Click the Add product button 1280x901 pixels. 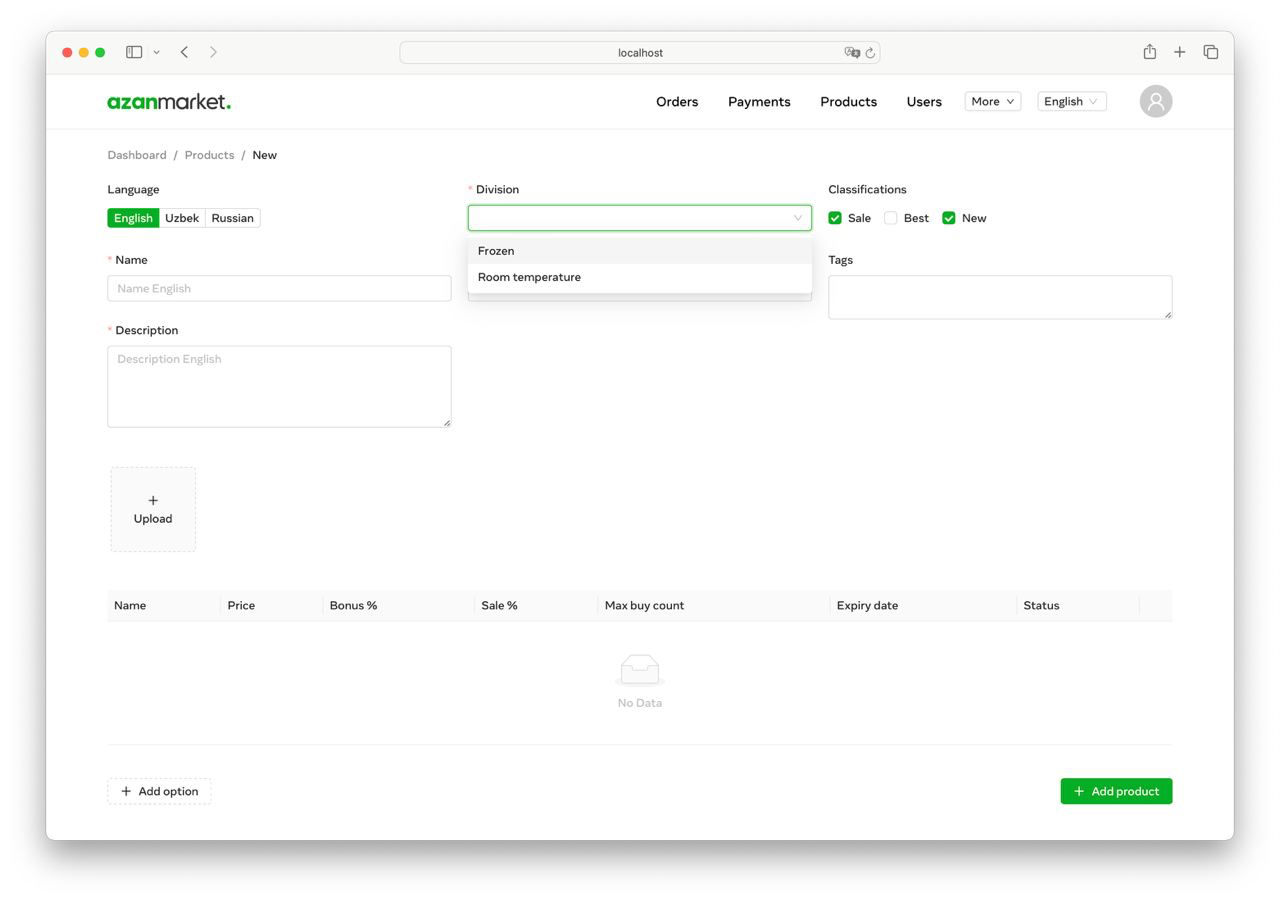[x=1116, y=791]
